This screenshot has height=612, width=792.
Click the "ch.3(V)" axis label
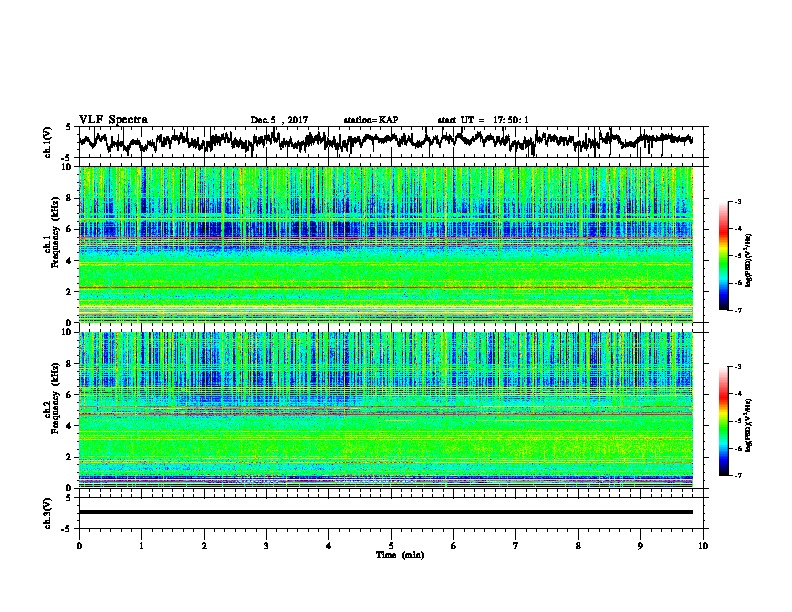pyautogui.click(x=48, y=514)
